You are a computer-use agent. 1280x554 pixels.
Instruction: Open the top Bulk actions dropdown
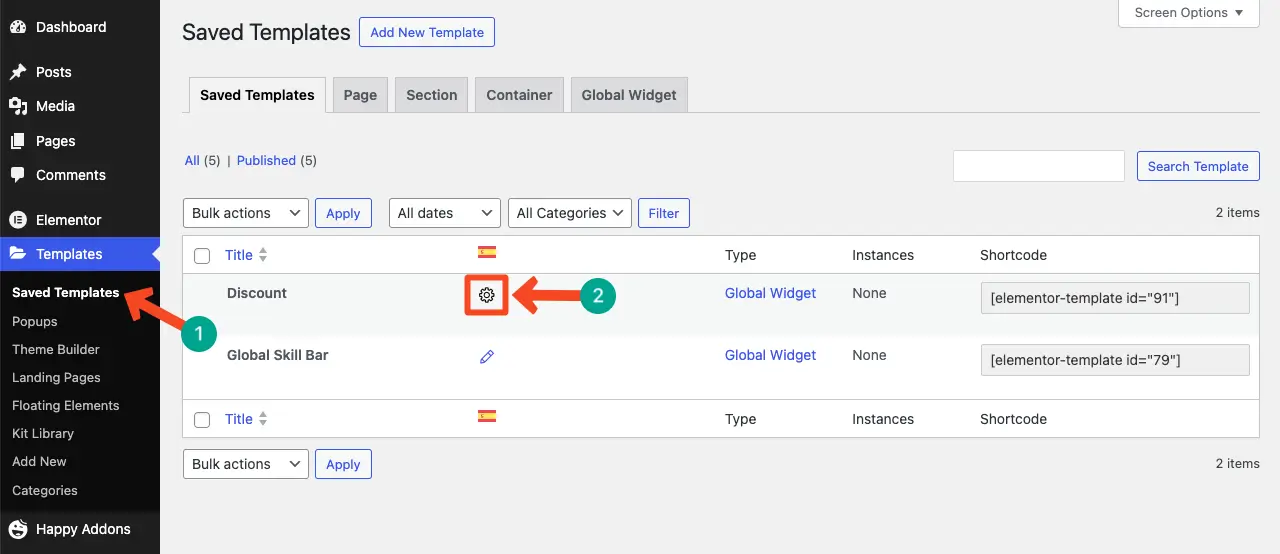pyautogui.click(x=246, y=213)
